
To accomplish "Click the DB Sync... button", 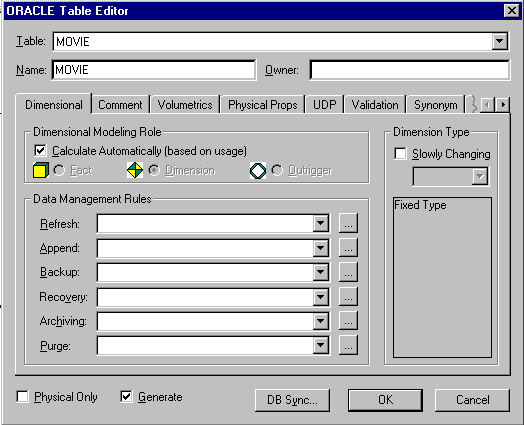I will pyautogui.click(x=292, y=400).
